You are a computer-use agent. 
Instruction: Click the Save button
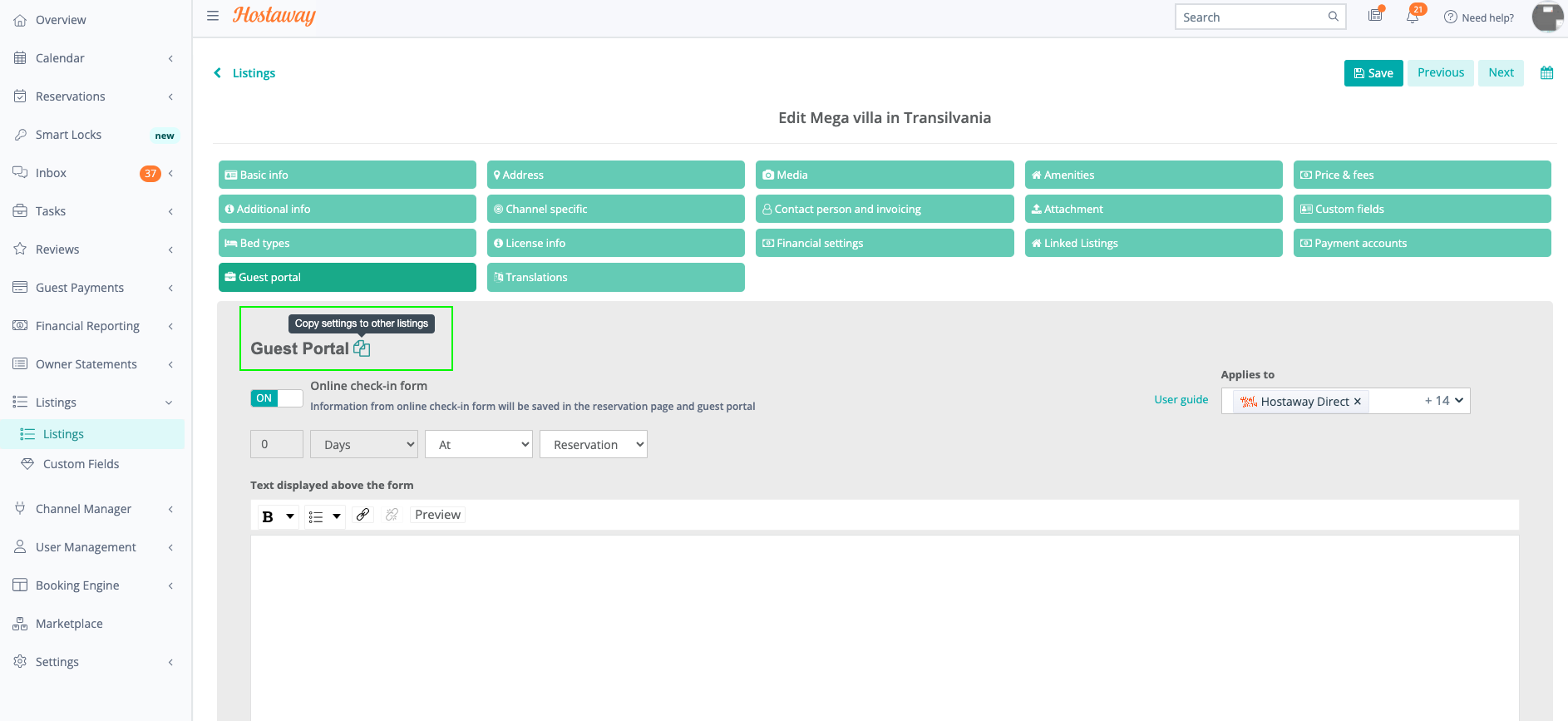point(1373,73)
